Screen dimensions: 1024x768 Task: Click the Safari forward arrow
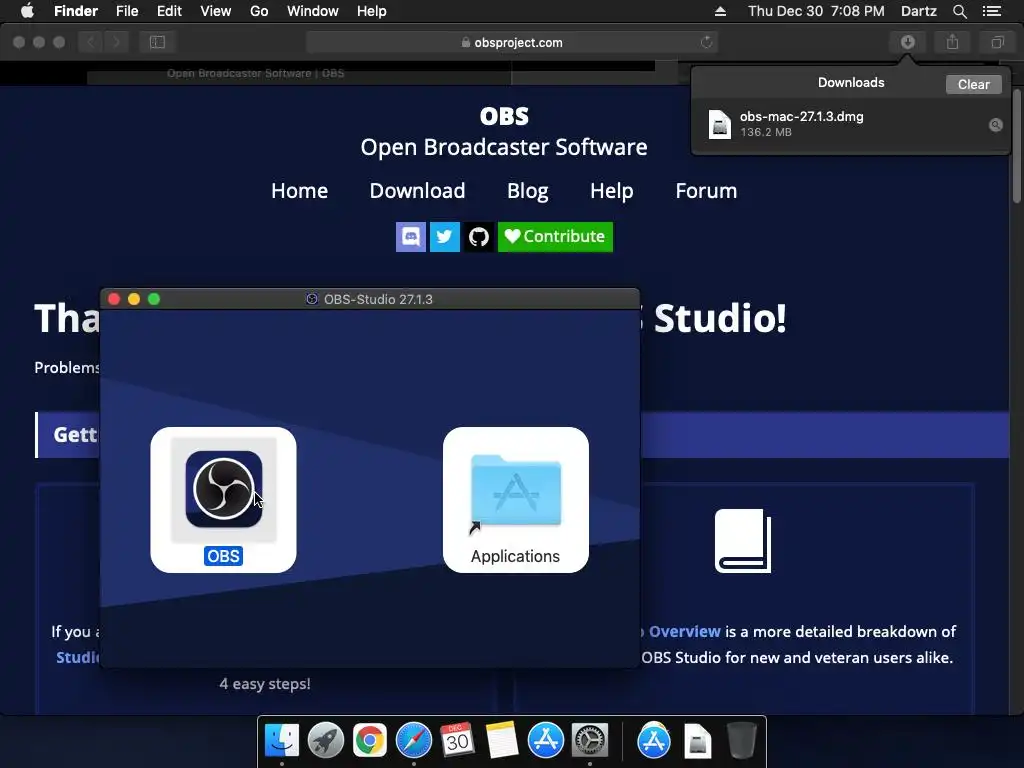116,42
